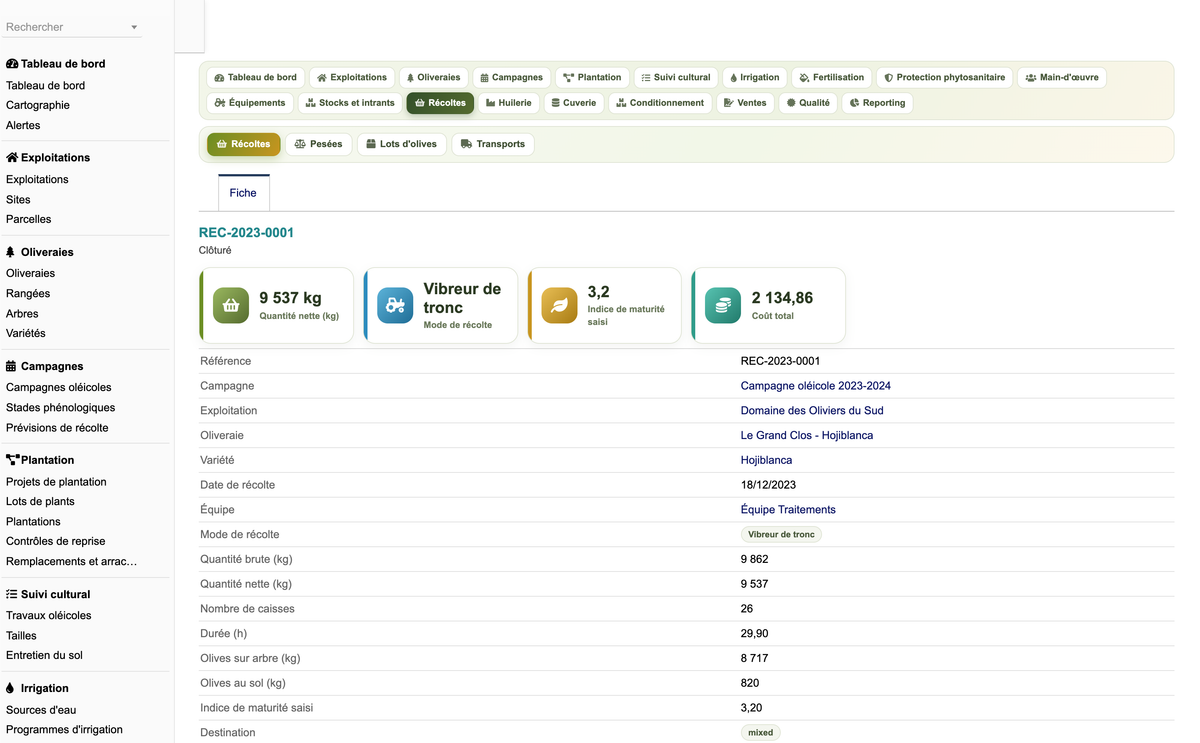Viewport: 1200px width, 743px height.
Task: Open Tableau de bord in top navigation
Action: pyautogui.click(x=255, y=77)
